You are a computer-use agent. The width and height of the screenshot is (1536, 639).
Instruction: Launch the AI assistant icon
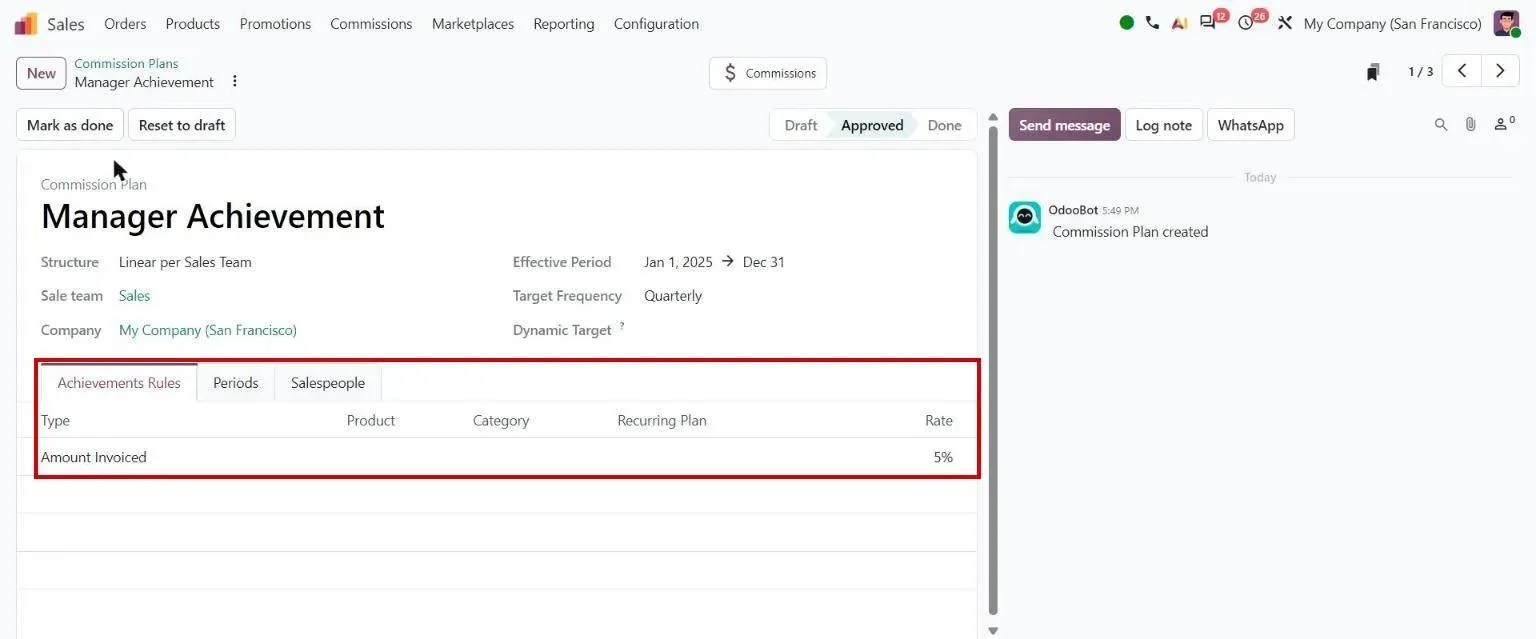[x=1180, y=23]
